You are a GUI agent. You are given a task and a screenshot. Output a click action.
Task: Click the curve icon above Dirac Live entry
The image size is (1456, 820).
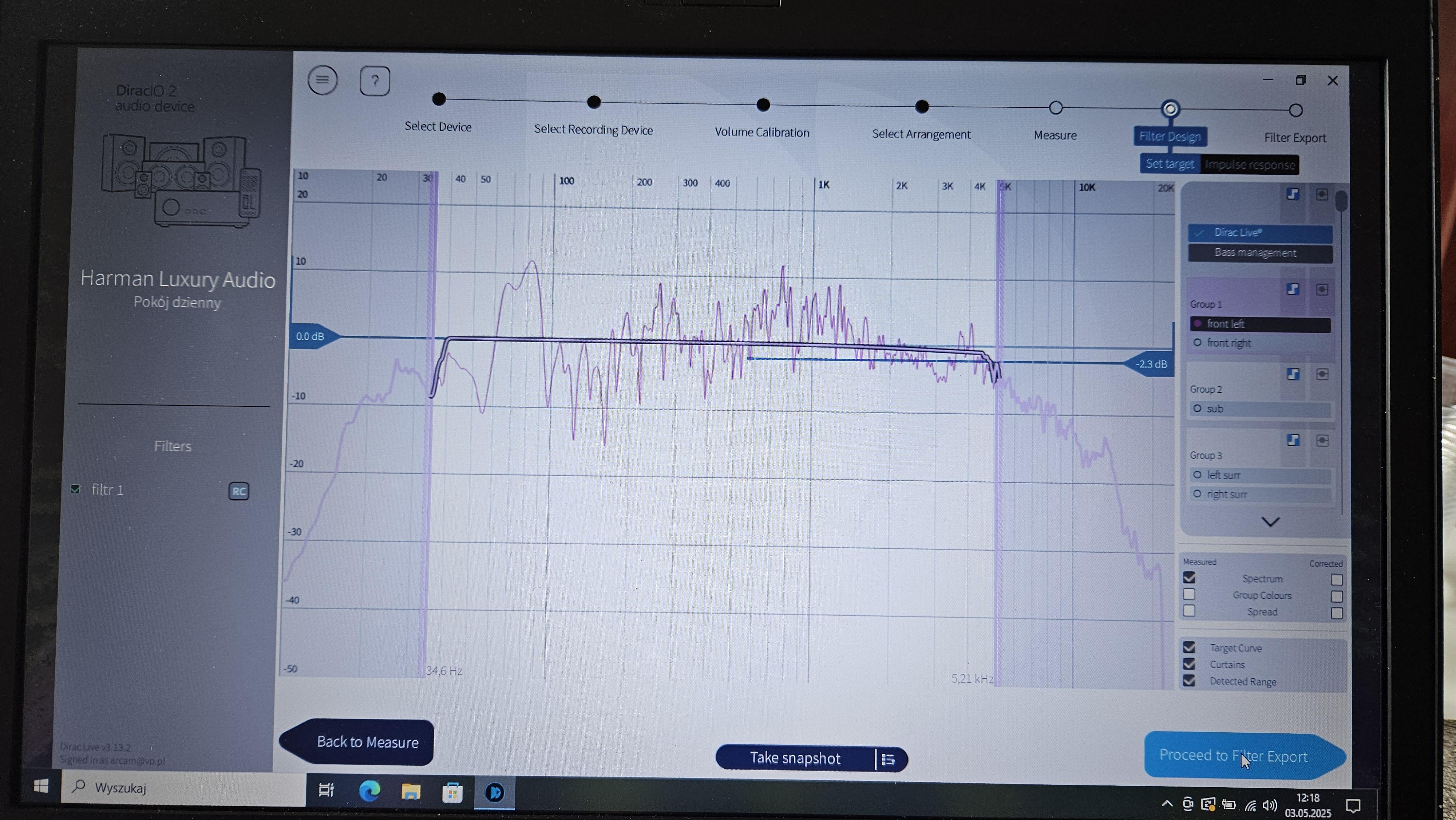(x=1293, y=194)
